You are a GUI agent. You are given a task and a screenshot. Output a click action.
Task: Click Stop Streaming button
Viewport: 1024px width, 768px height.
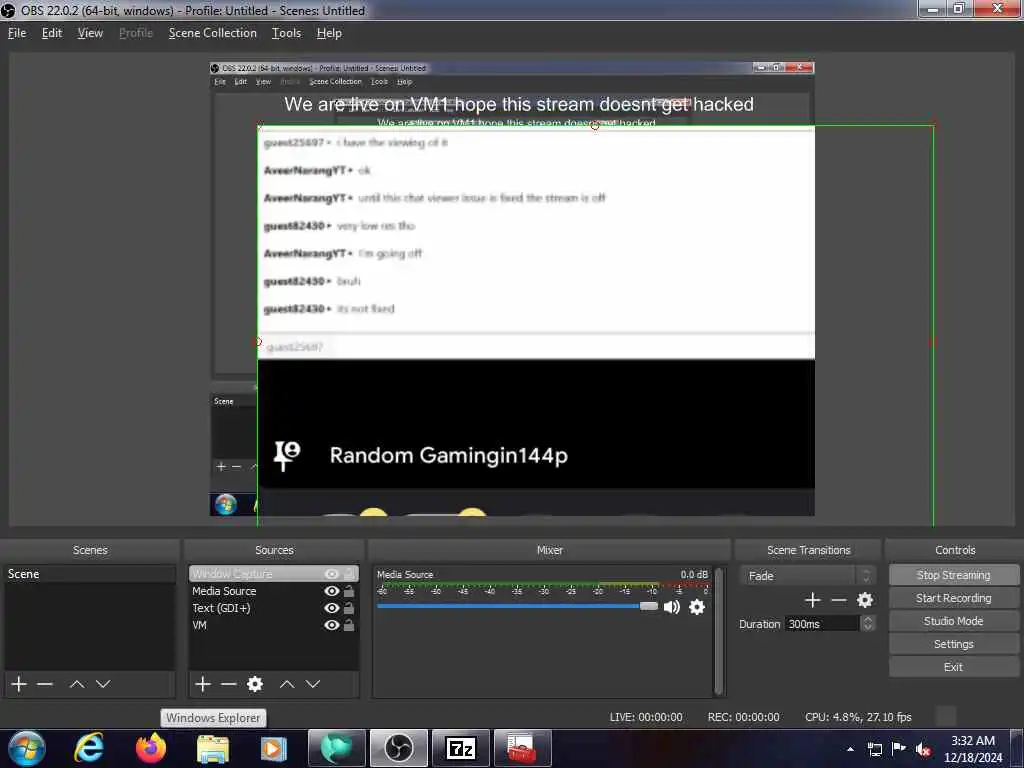tap(953, 575)
